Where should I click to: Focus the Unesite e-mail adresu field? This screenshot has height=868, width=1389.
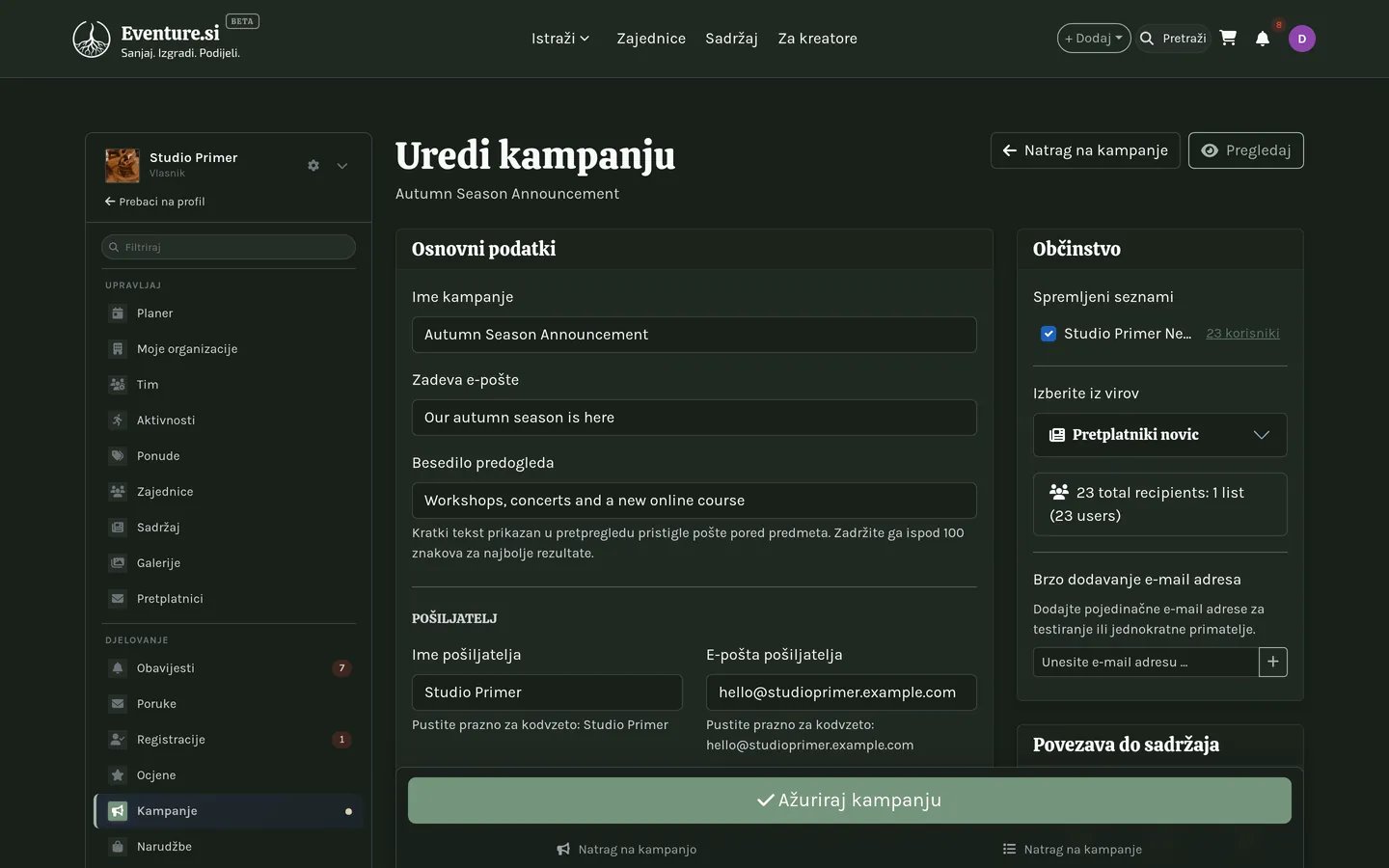(1146, 662)
